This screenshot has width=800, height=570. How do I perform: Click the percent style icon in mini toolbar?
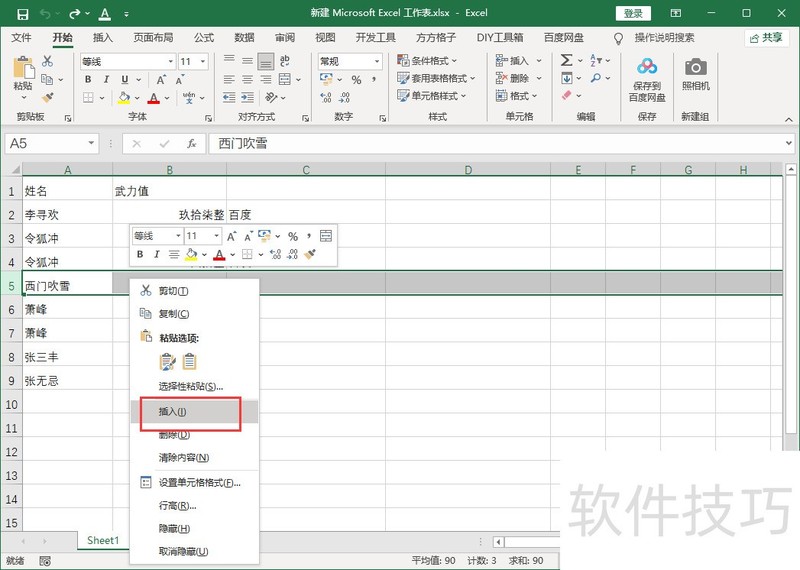tap(293, 236)
